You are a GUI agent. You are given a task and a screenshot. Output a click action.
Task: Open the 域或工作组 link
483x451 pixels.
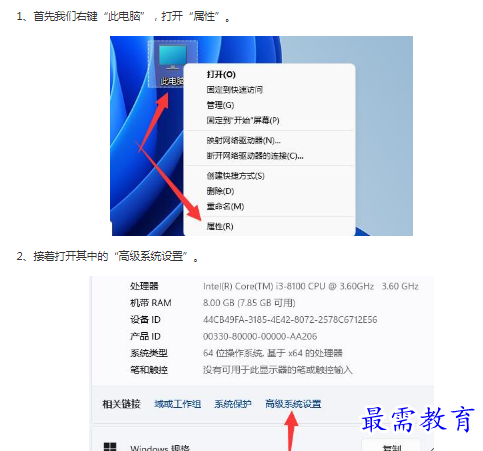(x=178, y=404)
